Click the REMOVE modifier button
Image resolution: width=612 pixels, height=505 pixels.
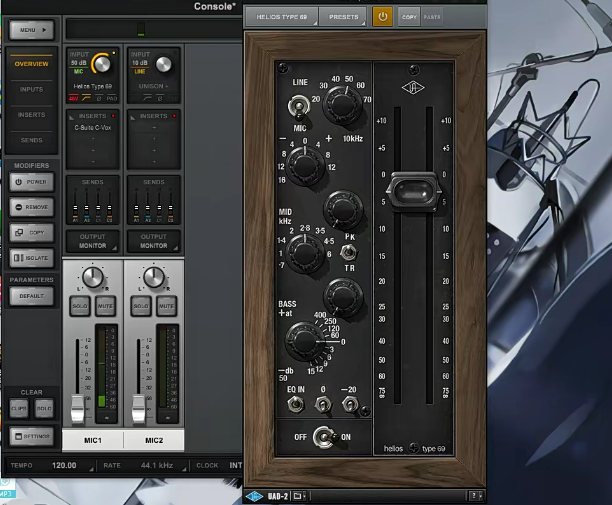pyautogui.click(x=32, y=207)
